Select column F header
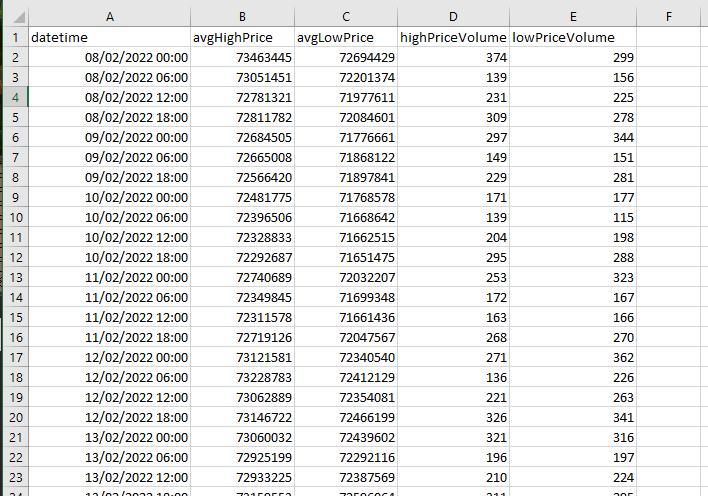The height and width of the screenshot is (496, 708). pyautogui.click(x=669, y=17)
